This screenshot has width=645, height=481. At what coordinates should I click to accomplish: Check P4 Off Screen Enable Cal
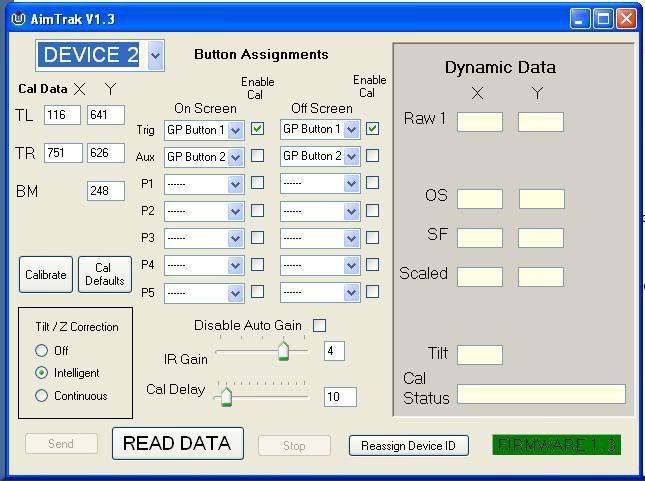(372, 265)
